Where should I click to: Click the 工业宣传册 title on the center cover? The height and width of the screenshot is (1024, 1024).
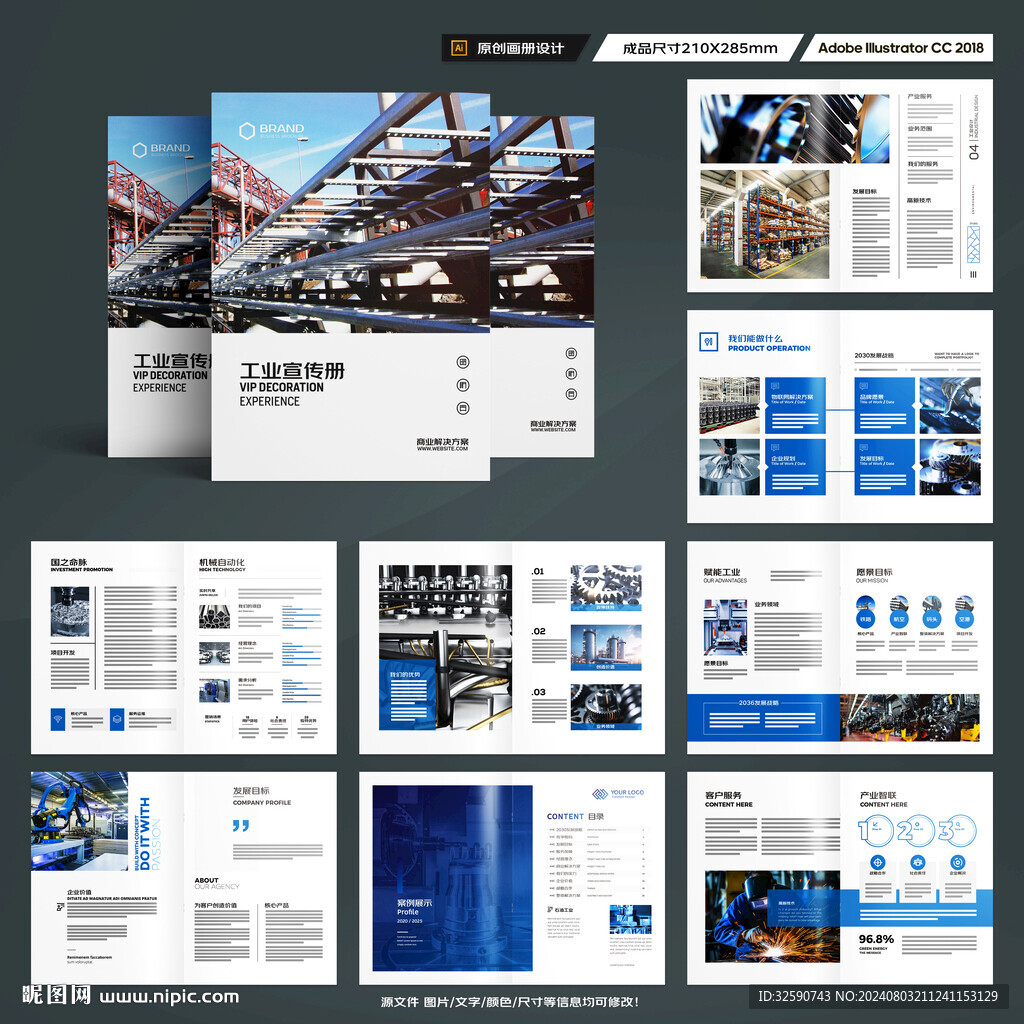[x=292, y=370]
